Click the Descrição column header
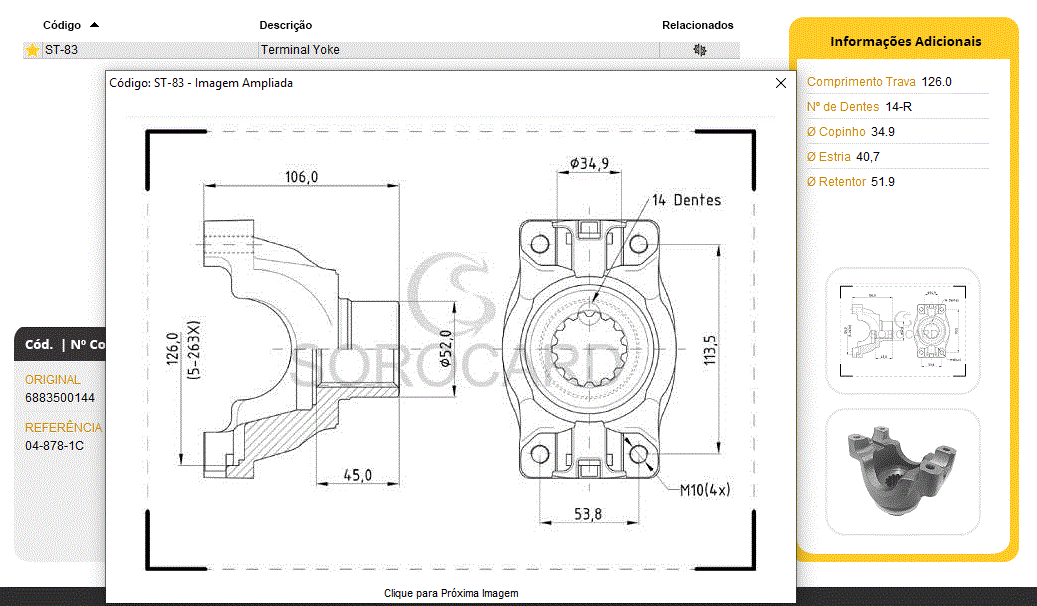This screenshot has height=606, width=1037. click(x=285, y=25)
